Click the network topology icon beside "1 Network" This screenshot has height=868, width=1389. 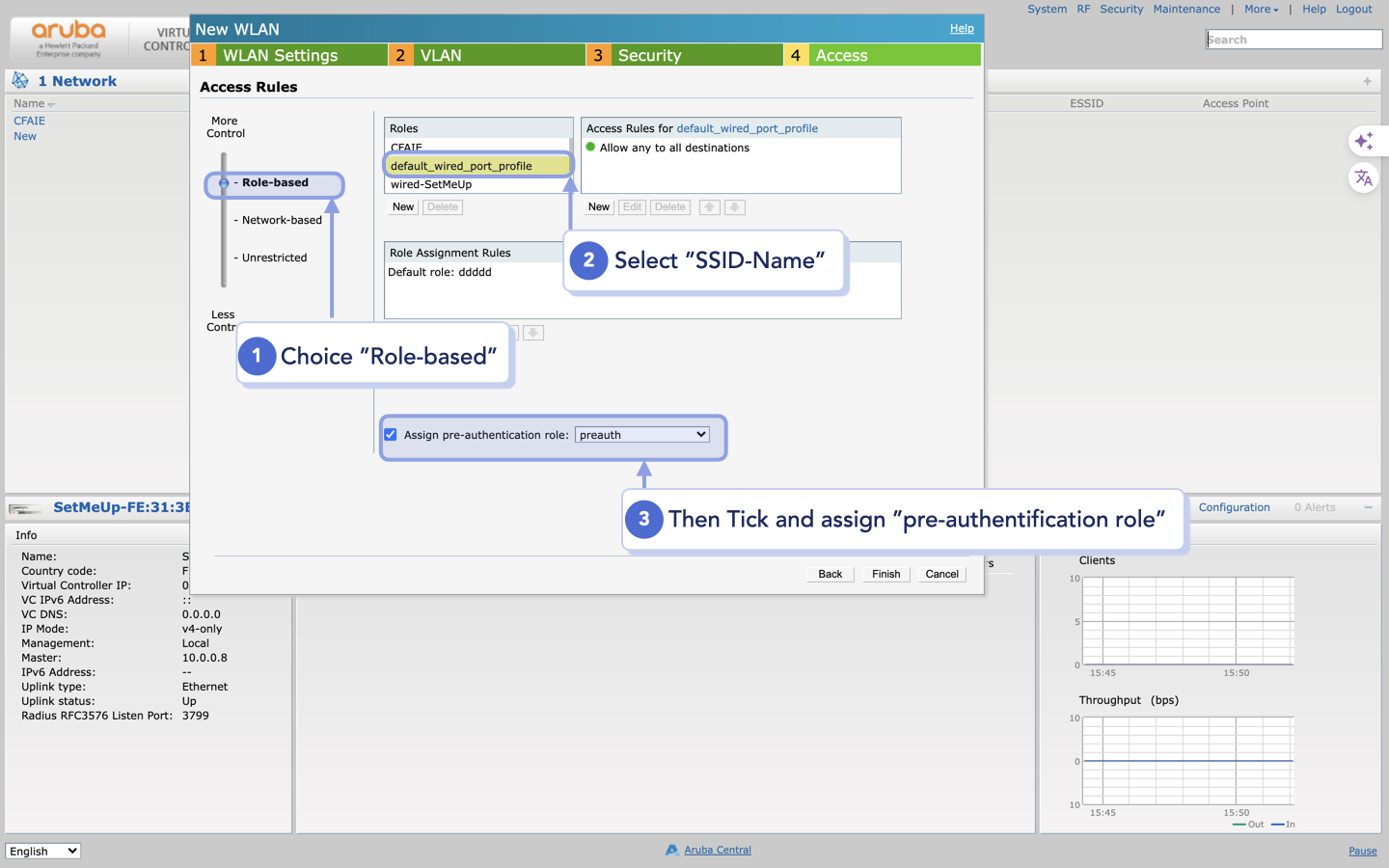pyautogui.click(x=18, y=80)
